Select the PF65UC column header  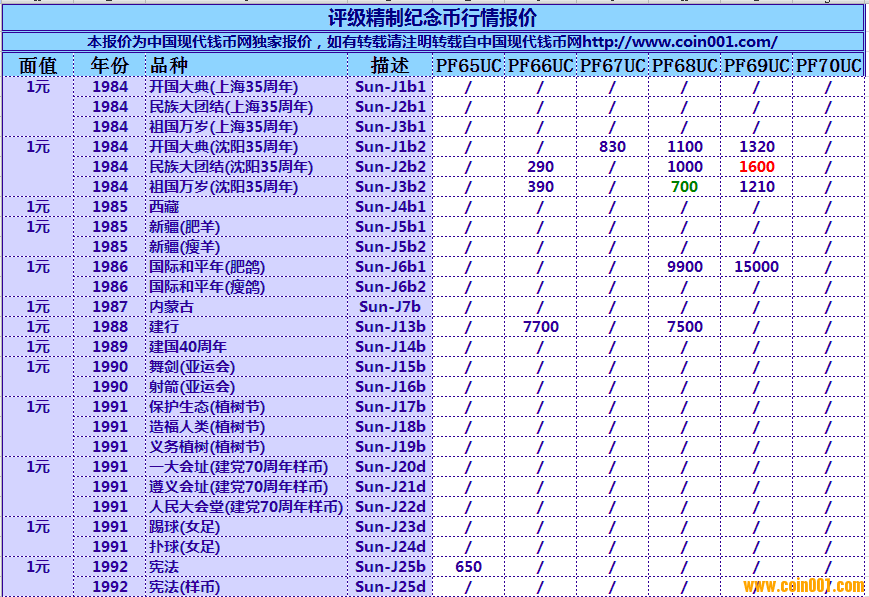468,66
